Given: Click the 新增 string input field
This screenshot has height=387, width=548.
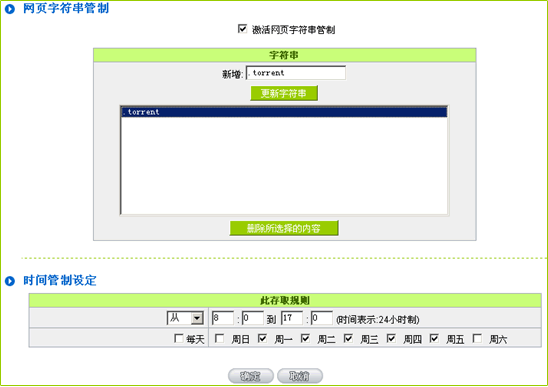Looking at the screenshot, I should click(296, 73).
